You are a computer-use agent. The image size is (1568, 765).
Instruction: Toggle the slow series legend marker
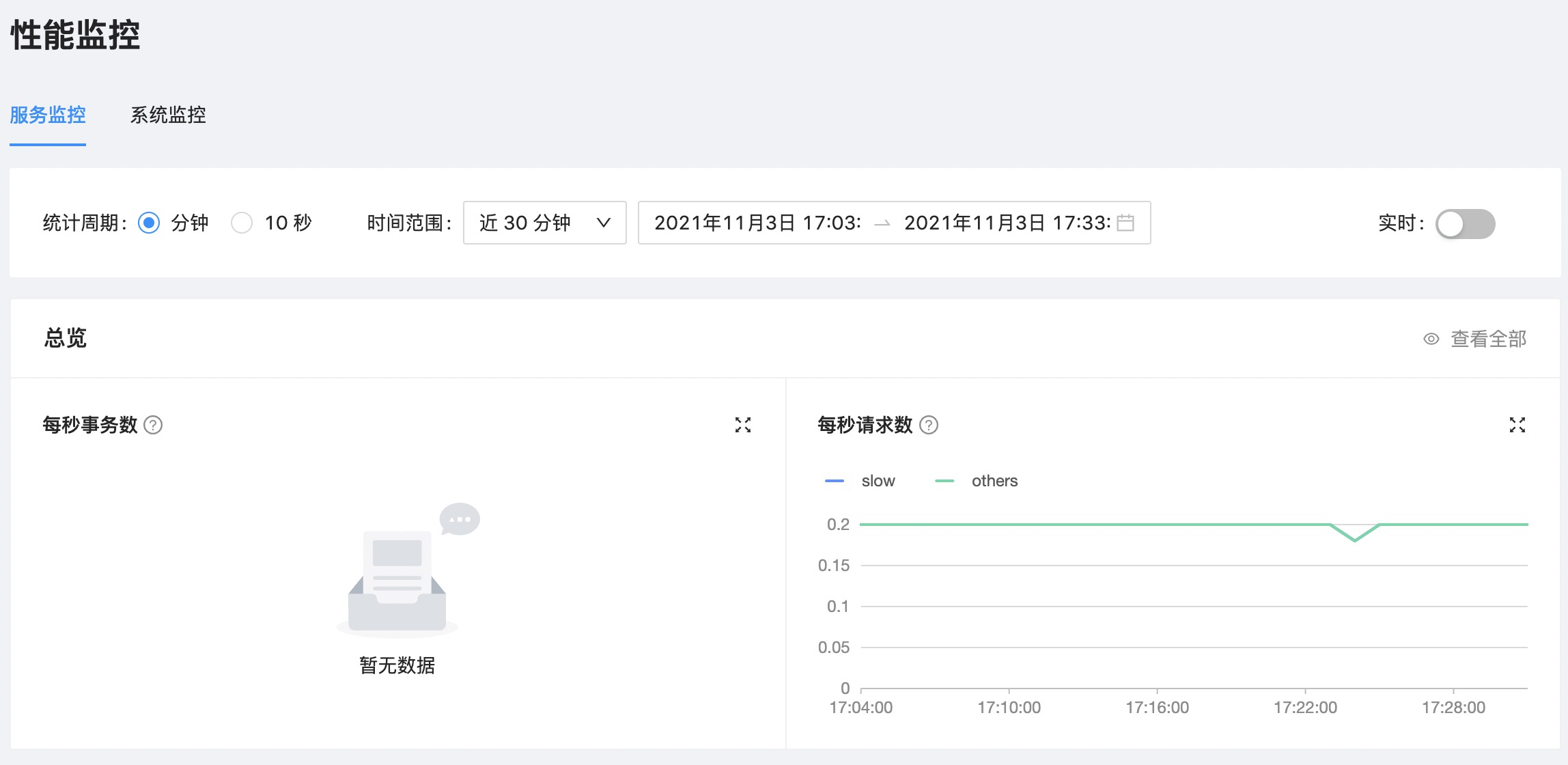835,481
